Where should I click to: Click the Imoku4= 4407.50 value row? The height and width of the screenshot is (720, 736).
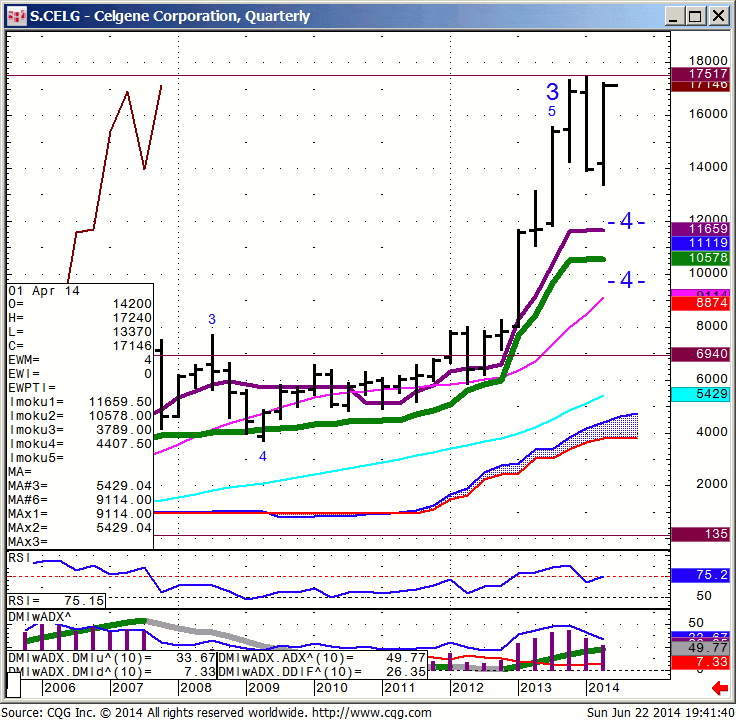click(x=80, y=444)
